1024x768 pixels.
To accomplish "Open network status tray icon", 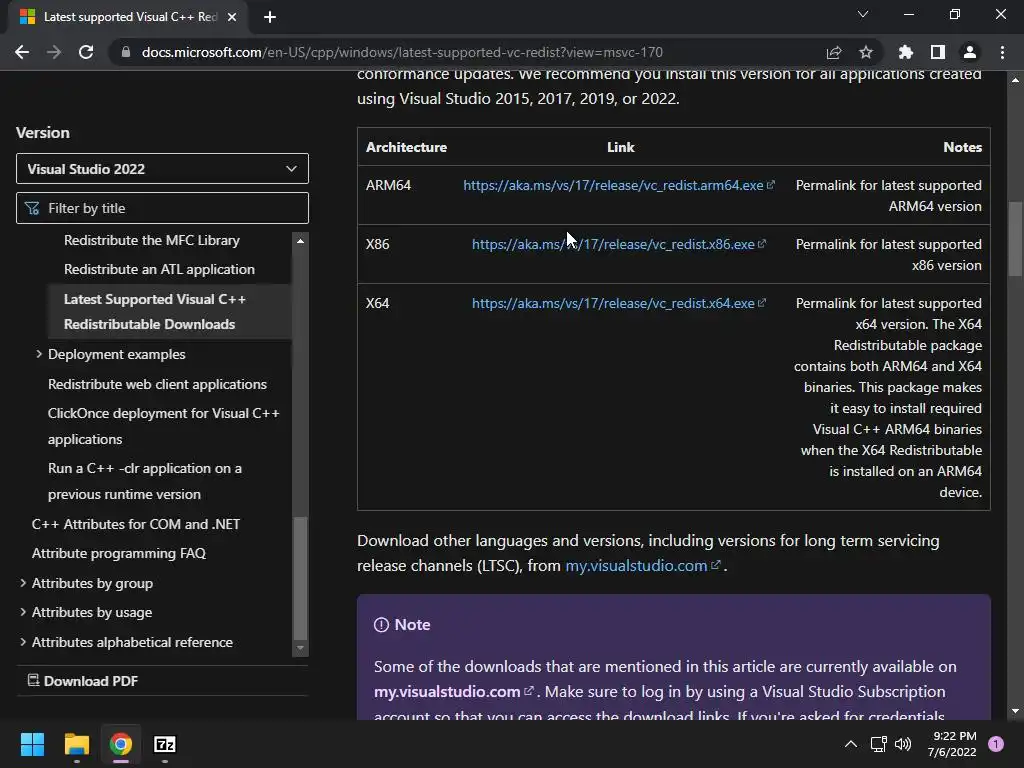I will tap(878, 744).
